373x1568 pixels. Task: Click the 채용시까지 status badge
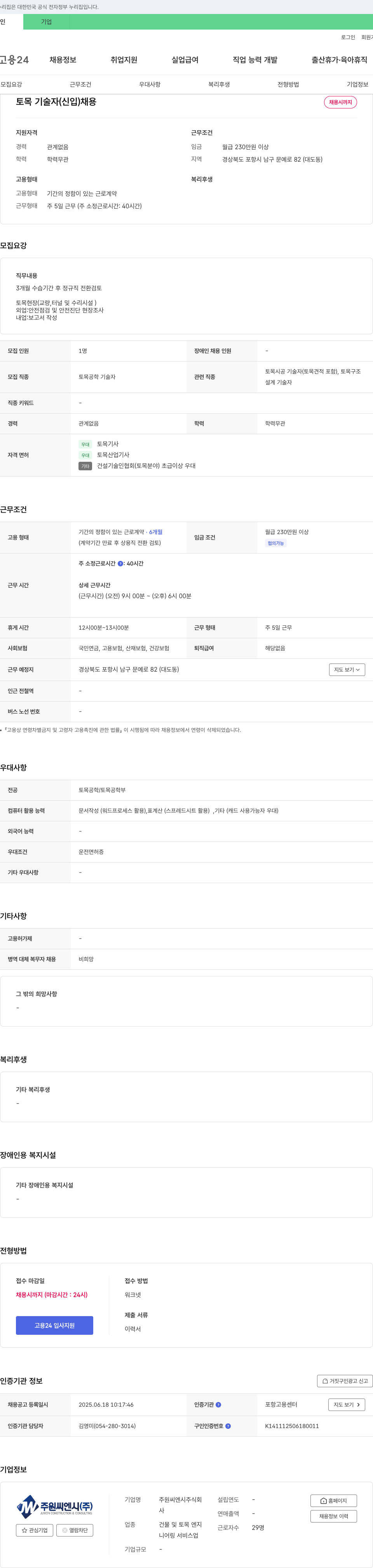(340, 102)
